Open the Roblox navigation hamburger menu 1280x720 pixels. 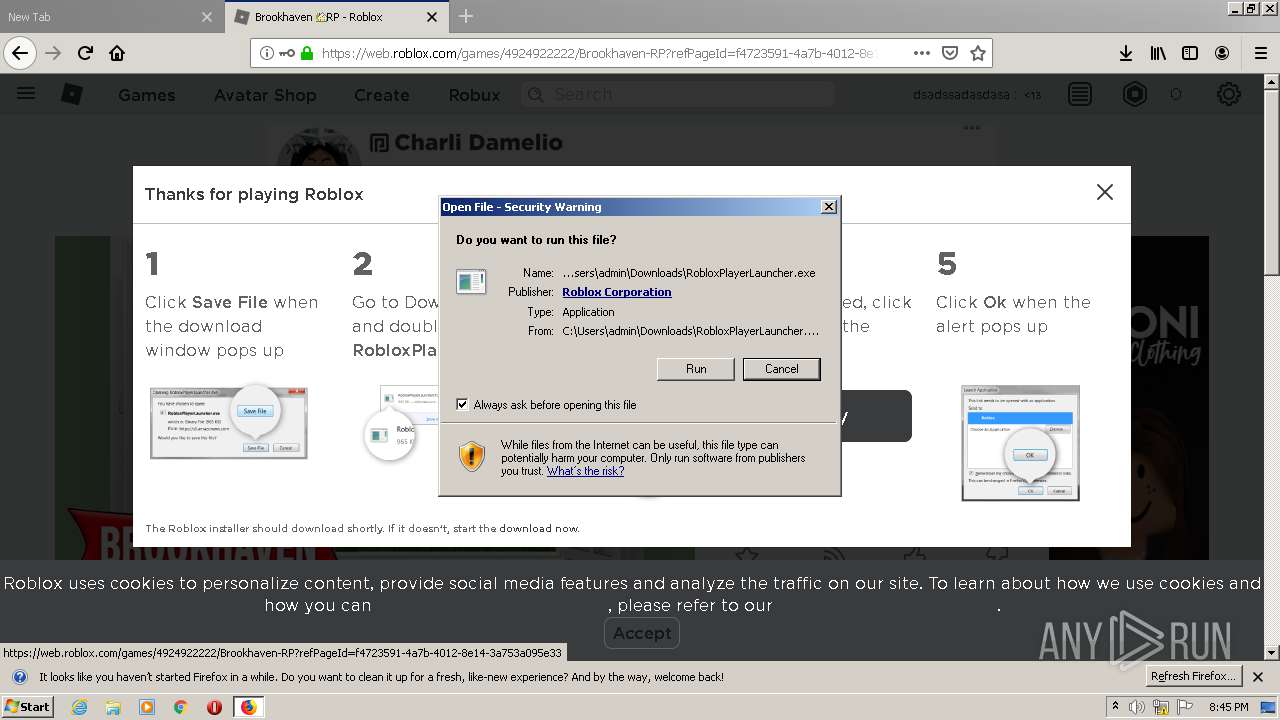coord(26,94)
